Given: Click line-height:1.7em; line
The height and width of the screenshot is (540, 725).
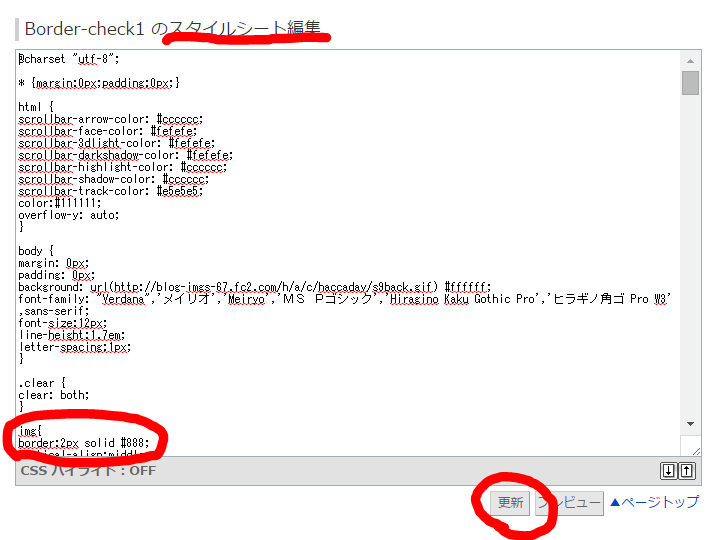Looking at the screenshot, I should [72, 335].
